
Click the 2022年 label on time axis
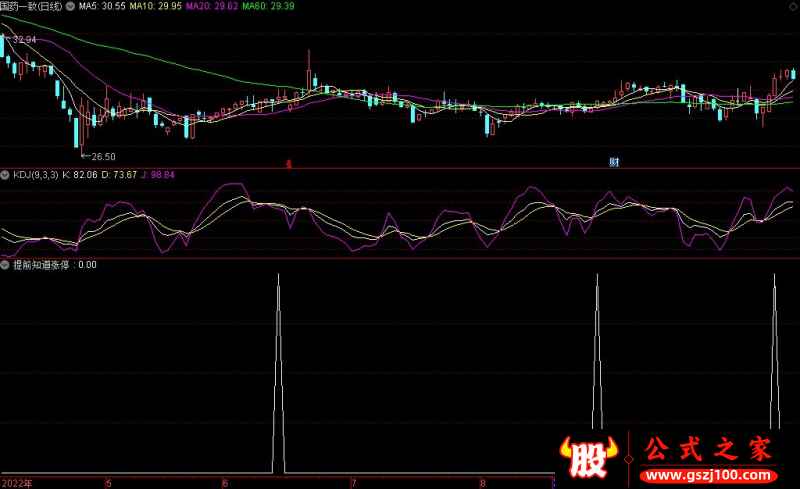click(x=17, y=482)
